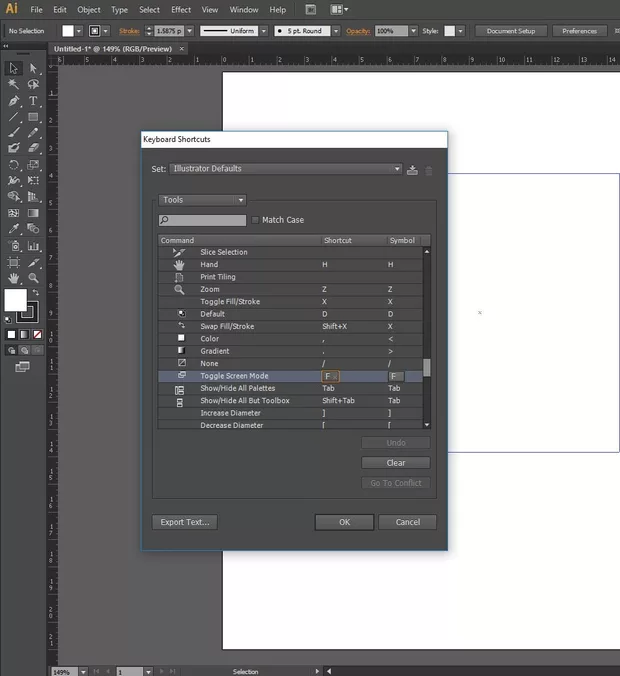
Task: Select the Magic Wand tool
Action: (x=14, y=85)
